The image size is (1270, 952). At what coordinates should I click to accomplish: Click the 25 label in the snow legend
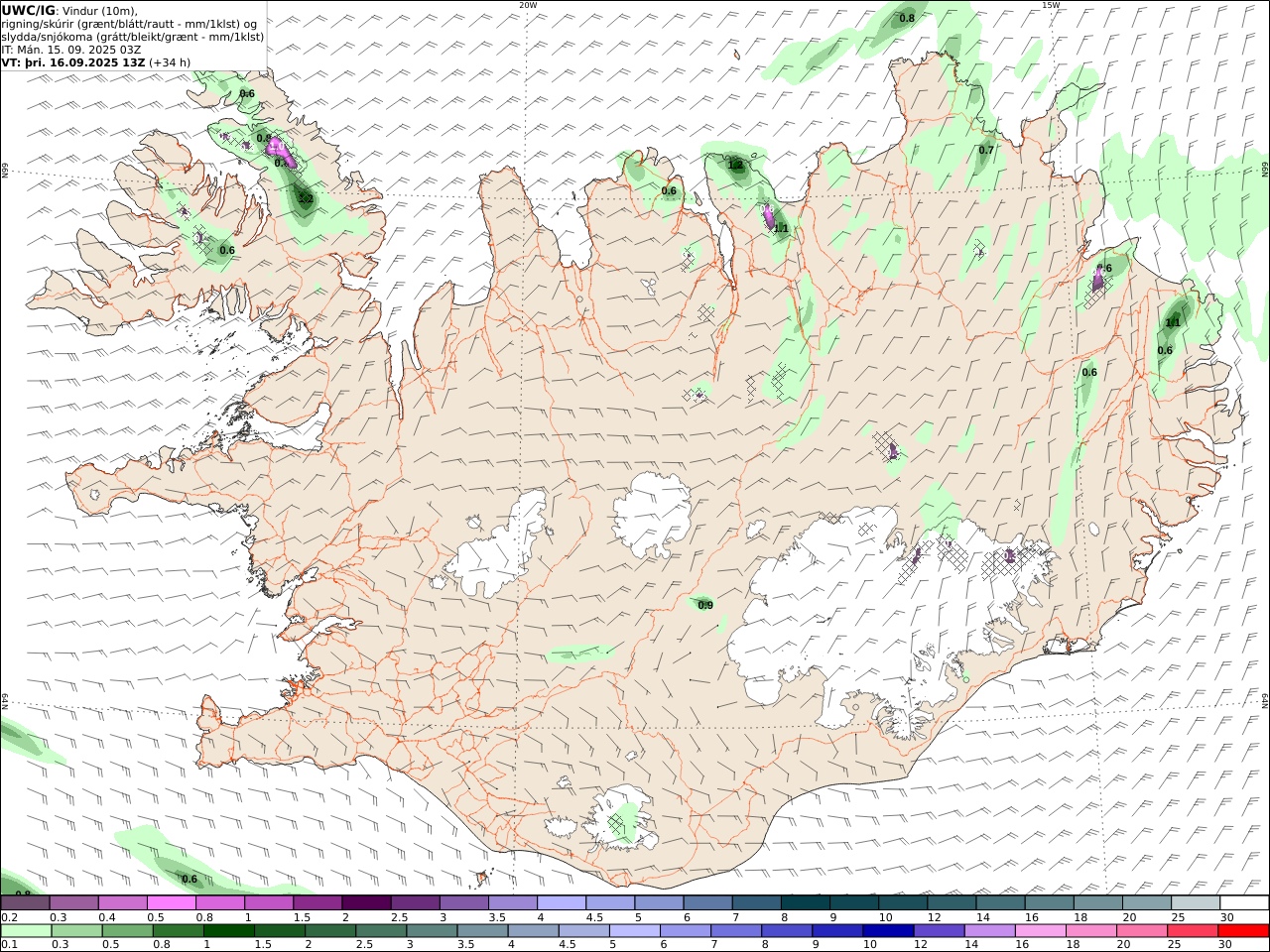(x=1177, y=917)
